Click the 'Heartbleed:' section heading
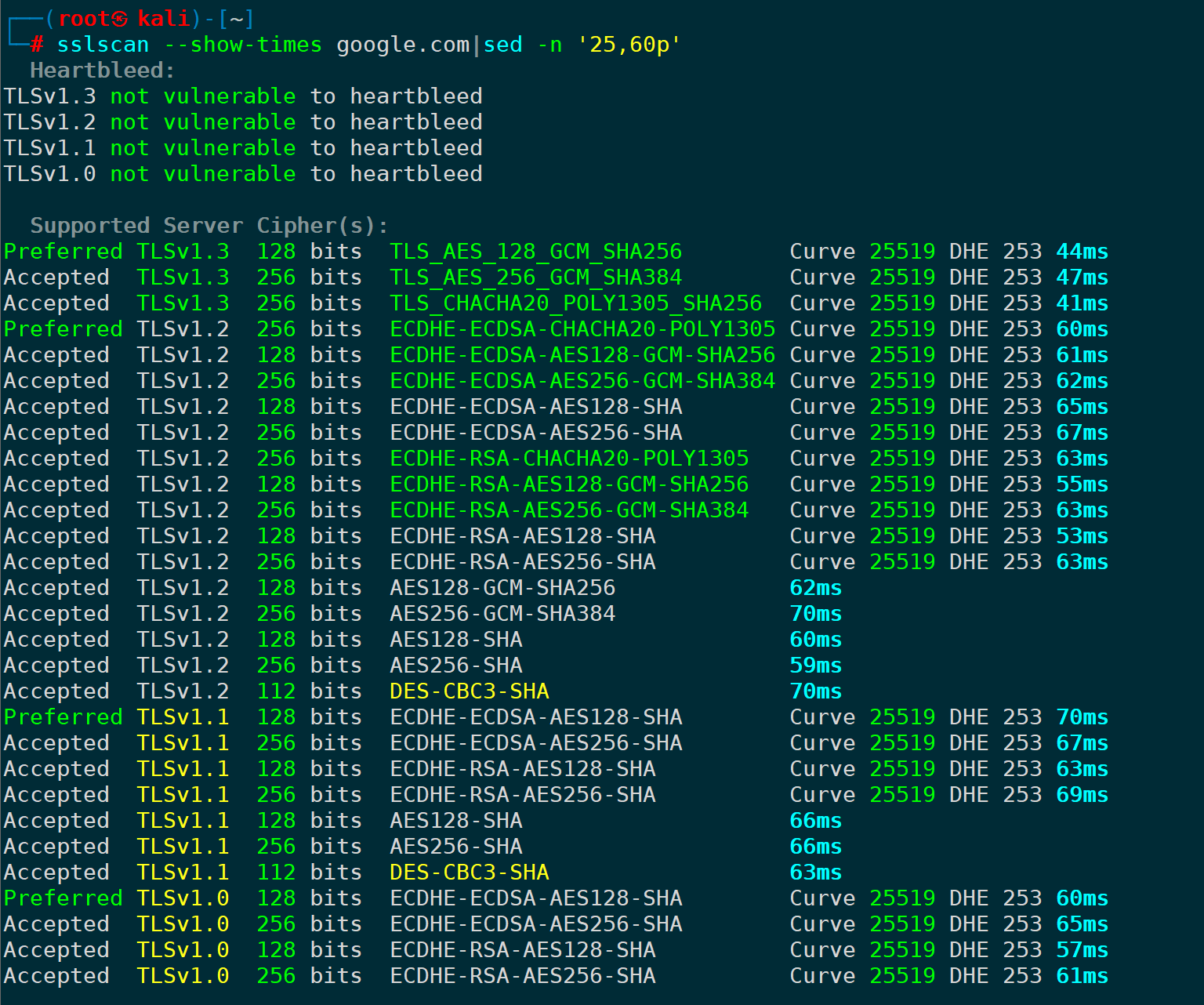The image size is (1204, 1005). point(103,71)
